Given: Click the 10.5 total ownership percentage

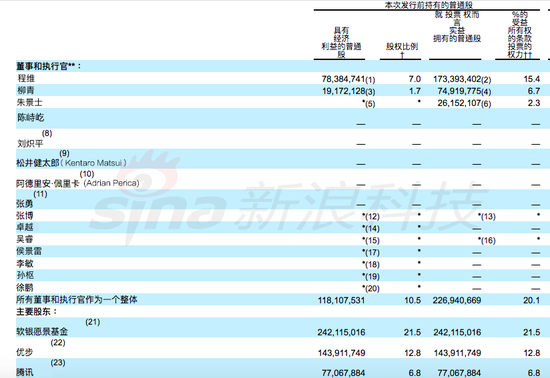Looking at the screenshot, I should tap(412, 301).
